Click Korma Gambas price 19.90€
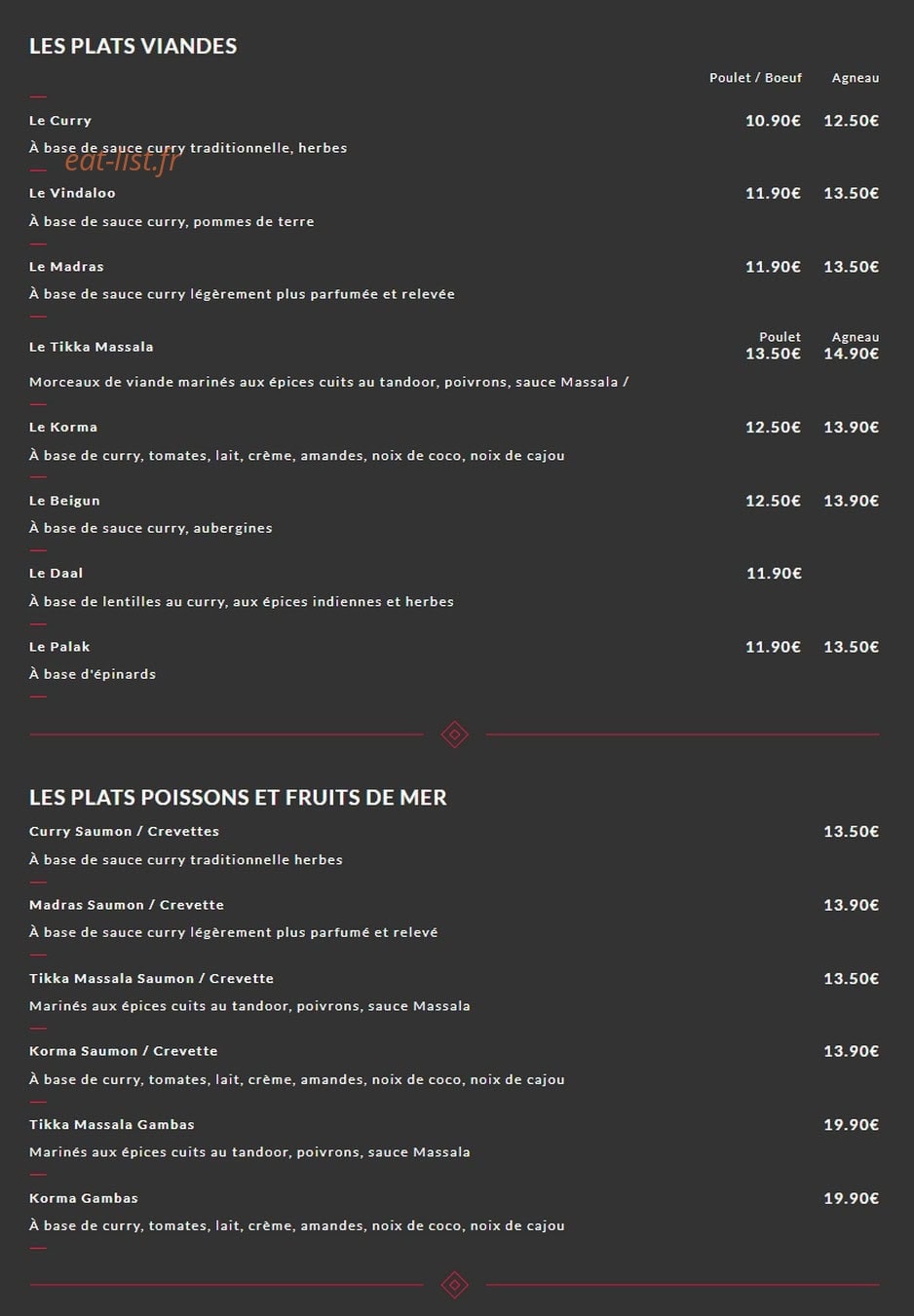 [852, 1198]
